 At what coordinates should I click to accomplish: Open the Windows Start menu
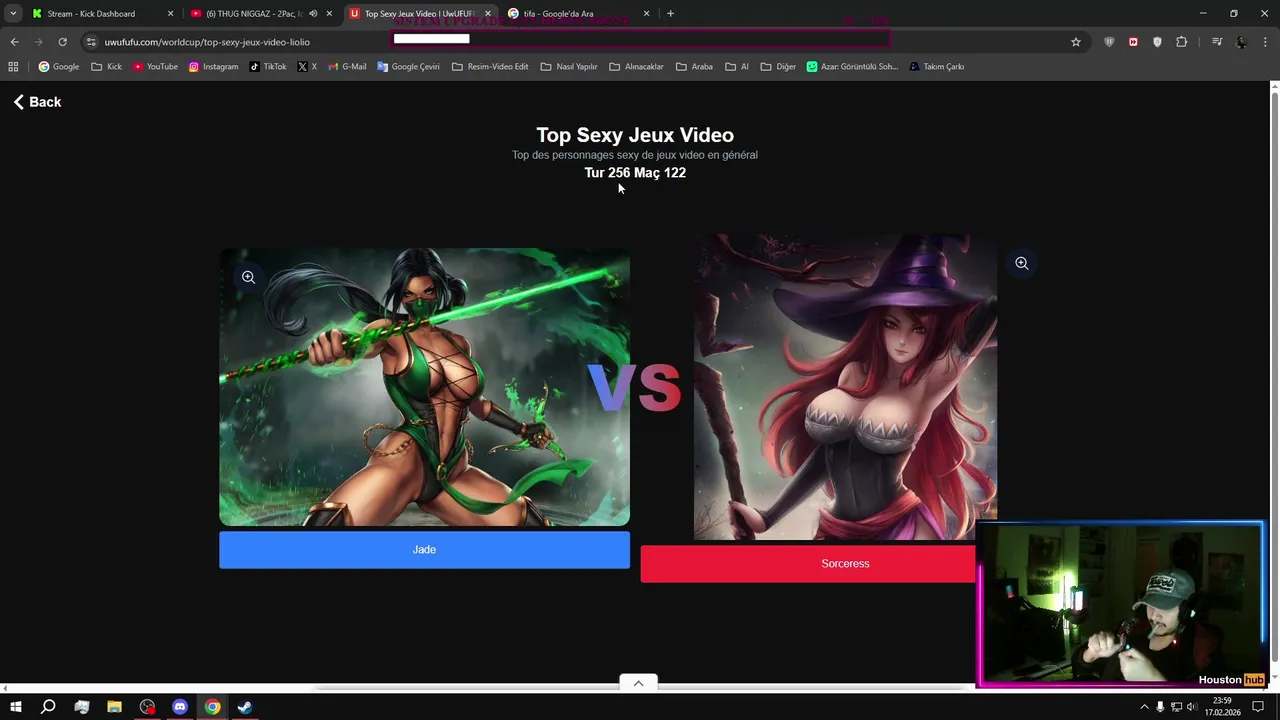click(x=15, y=707)
